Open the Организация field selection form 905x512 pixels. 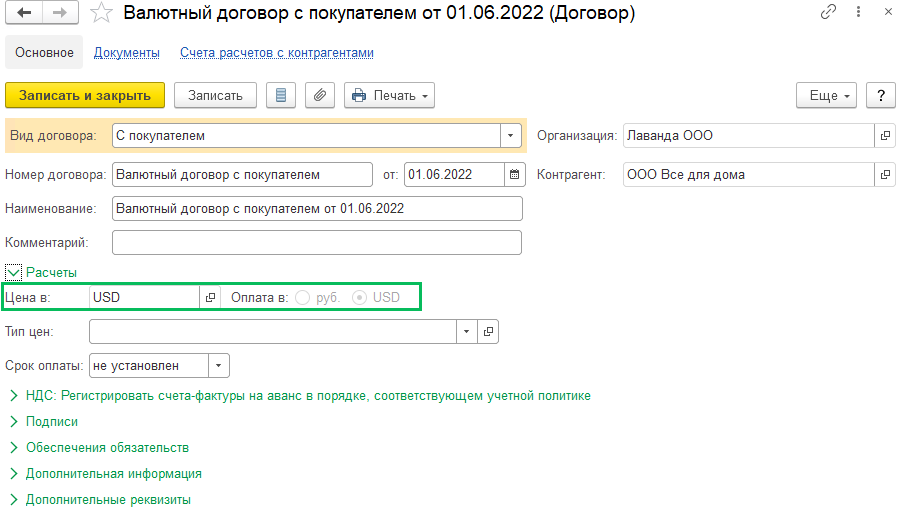(x=884, y=135)
